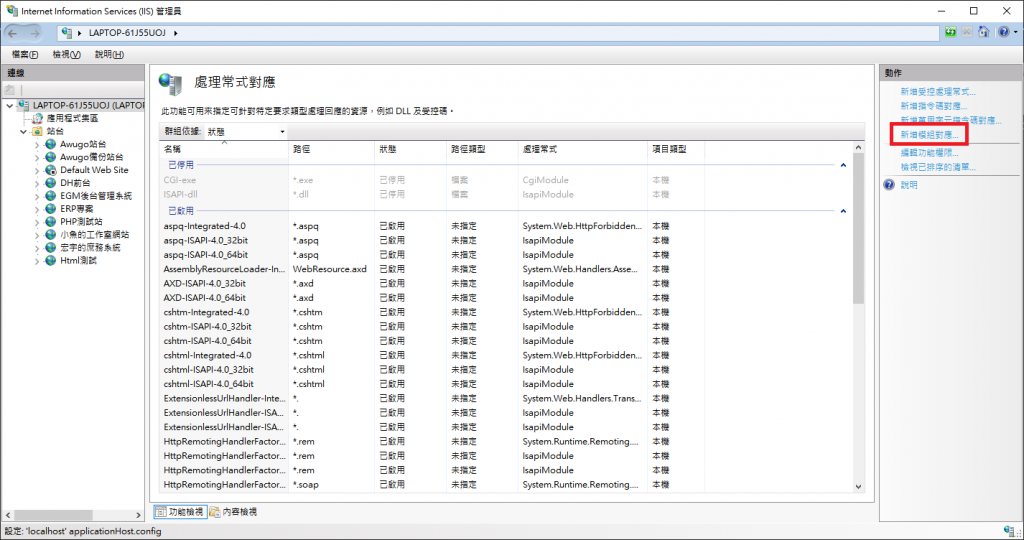Click the globe icon of 小魚的工作室網站
Screen dimensions: 1024x540
coord(50,234)
